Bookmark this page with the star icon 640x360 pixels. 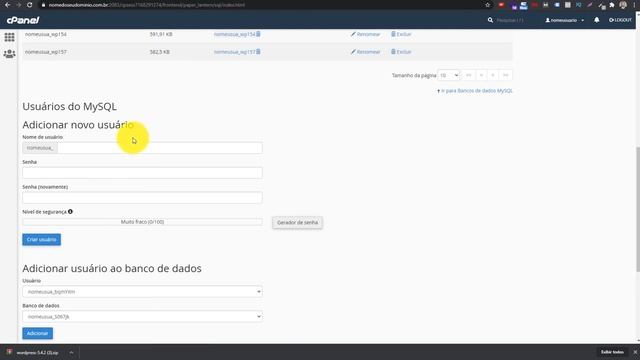coord(488,5)
